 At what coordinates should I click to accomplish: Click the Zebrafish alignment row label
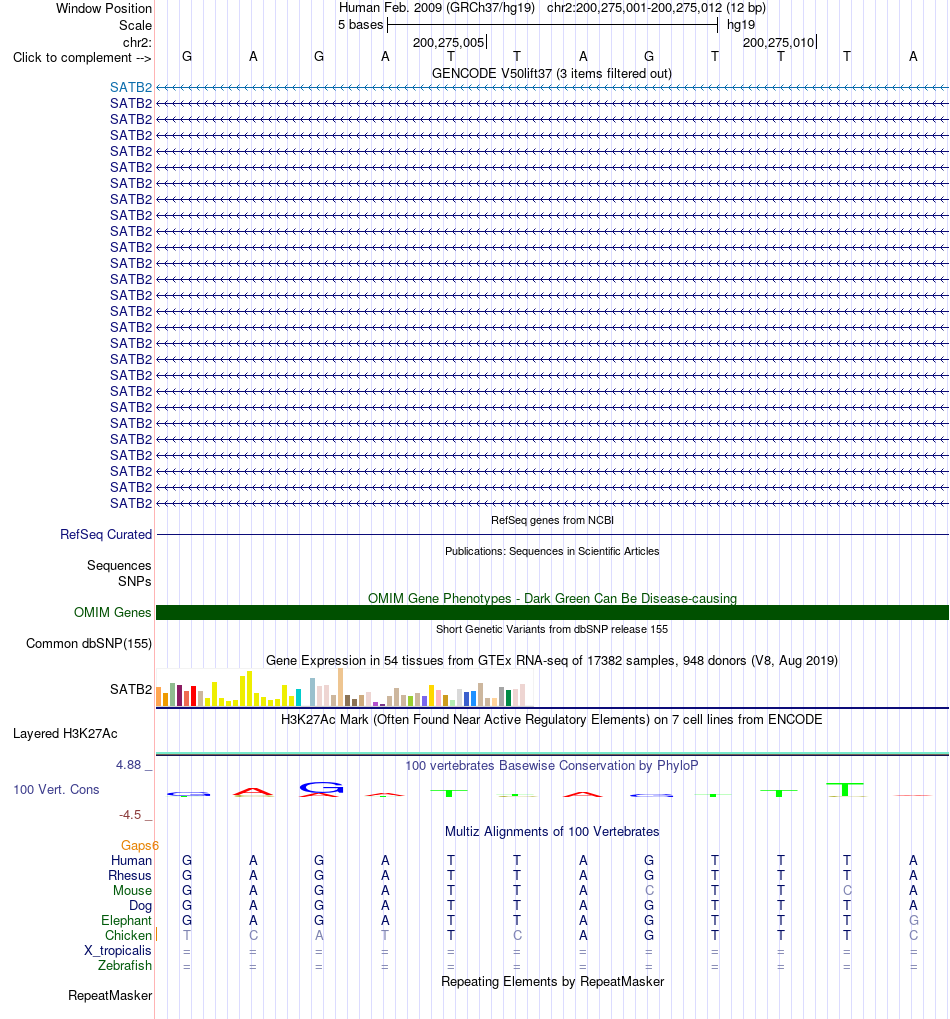click(x=125, y=965)
